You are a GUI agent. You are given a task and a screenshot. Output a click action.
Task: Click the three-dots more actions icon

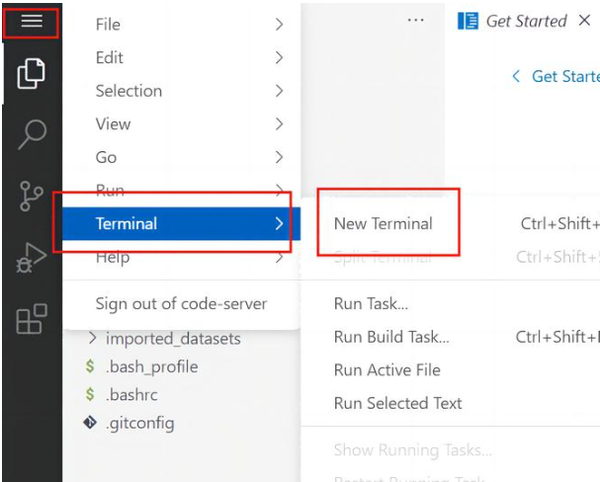[x=416, y=20]
